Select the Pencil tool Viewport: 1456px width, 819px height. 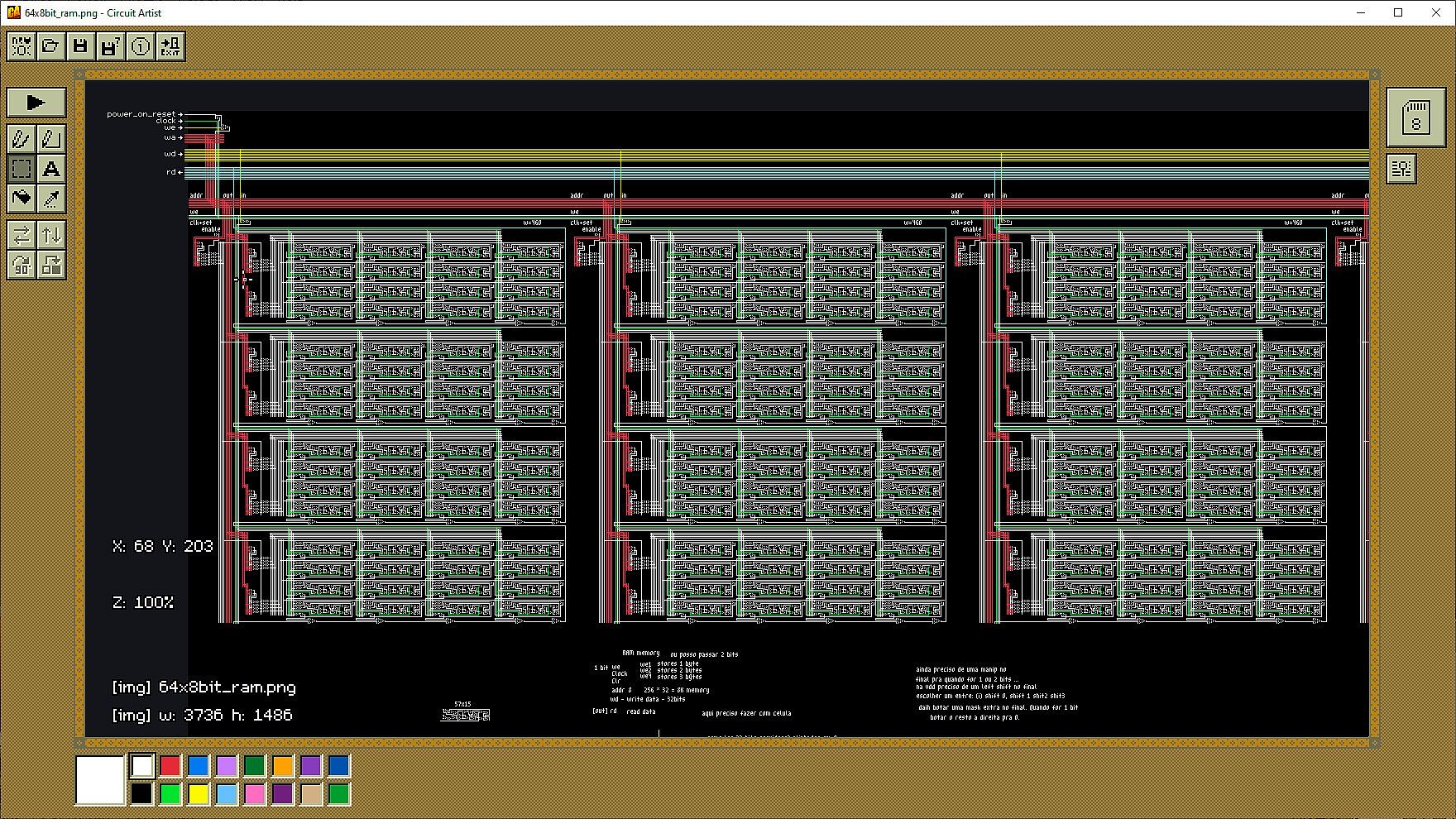[22, 139]
